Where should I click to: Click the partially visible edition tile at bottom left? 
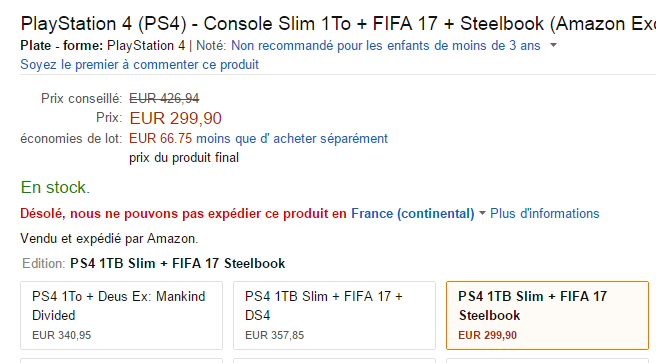[x=121, y=360]
